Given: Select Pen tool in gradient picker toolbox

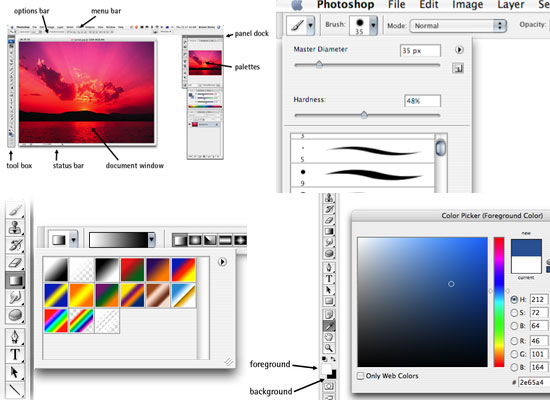Looking at the screenshot, I should [15, 337].
